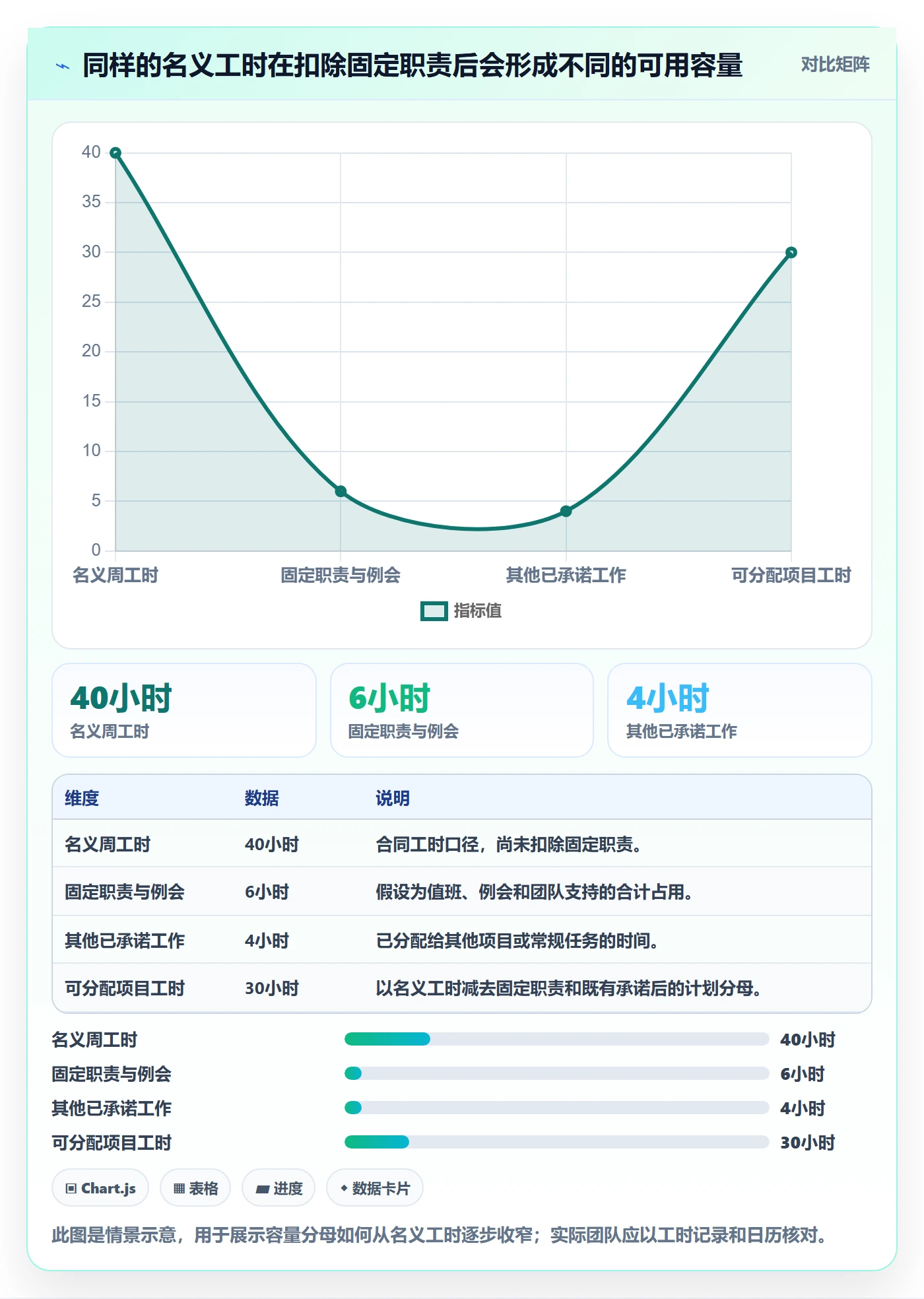
Task: Click the card title 同样的名义工时…可用容量
Action: (x=412, y=66)
